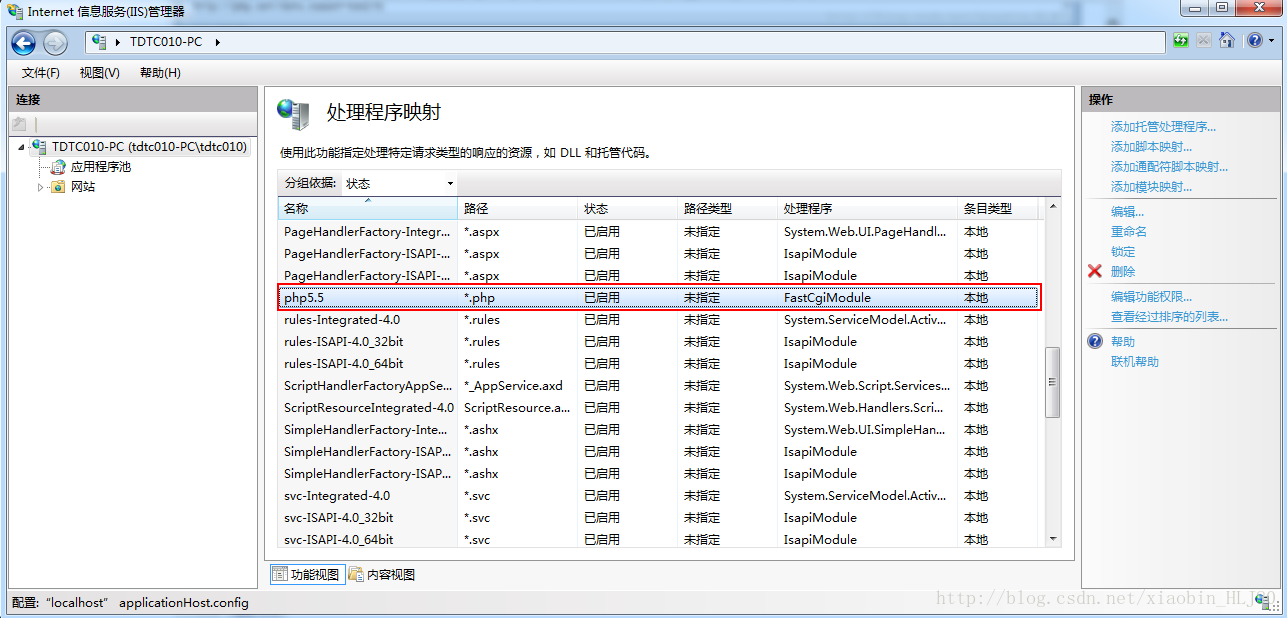Click the blue help icon beside 帮助
The width and height of the screenshot is (1287, 618).
click(x=1095, y=341)
